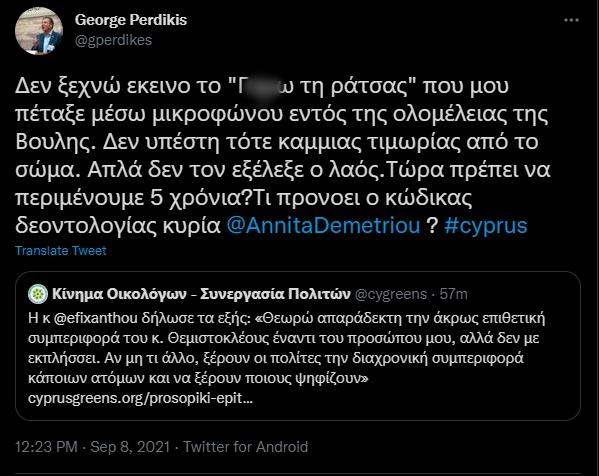Screen dimensions: 599x476
Task: Select the main tweet text starting Δεν ξεχνώ
Action: tap(283, 156)
